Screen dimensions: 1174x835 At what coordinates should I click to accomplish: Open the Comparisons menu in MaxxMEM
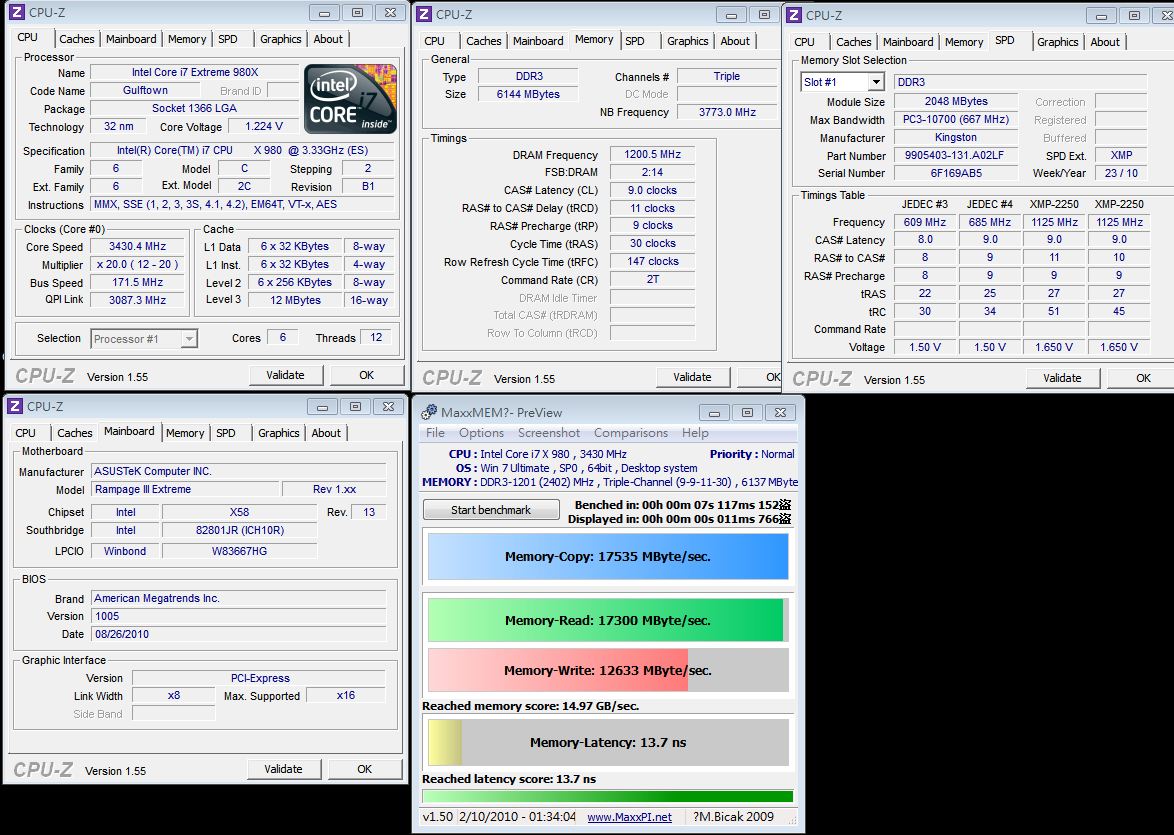[630, 433]
